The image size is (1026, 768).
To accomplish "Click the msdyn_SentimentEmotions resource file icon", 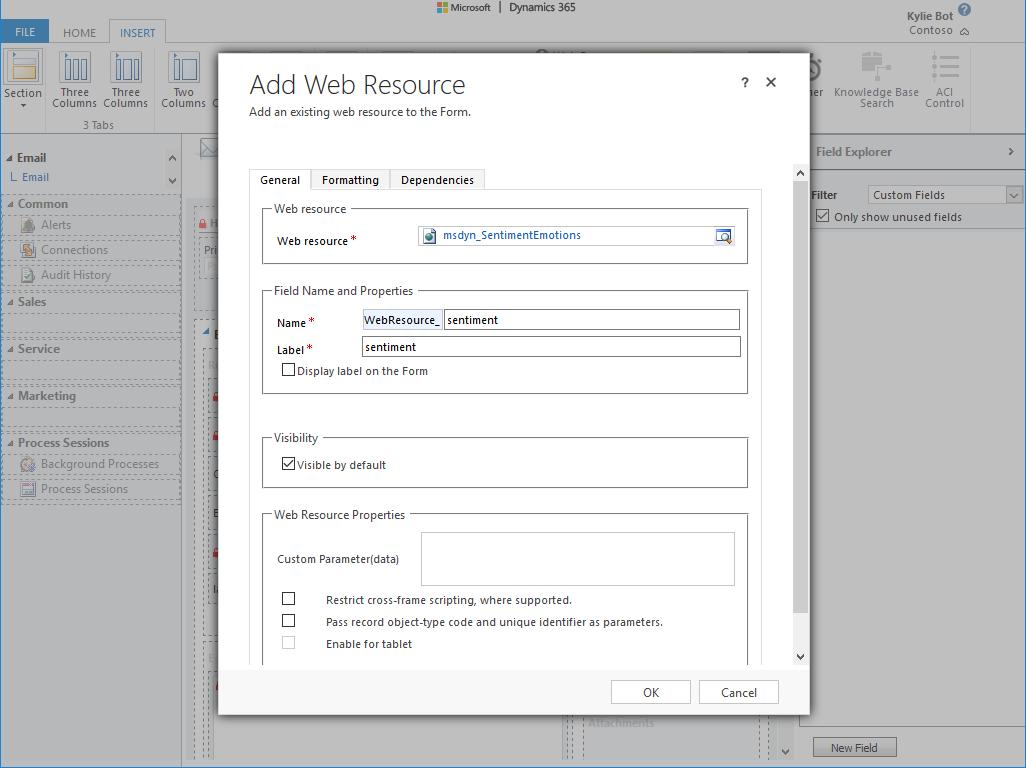I will point(429,236).
